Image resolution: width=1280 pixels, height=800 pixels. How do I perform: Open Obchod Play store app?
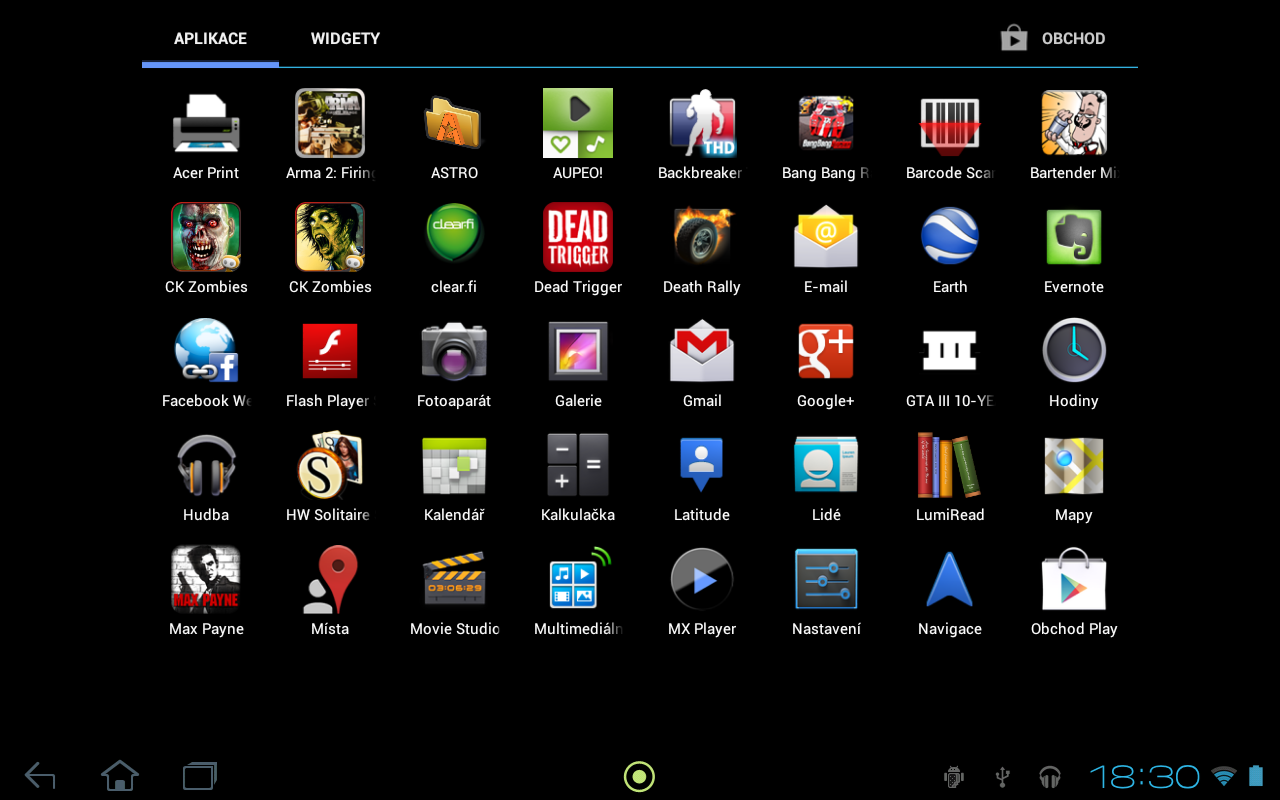[1073, 579]
